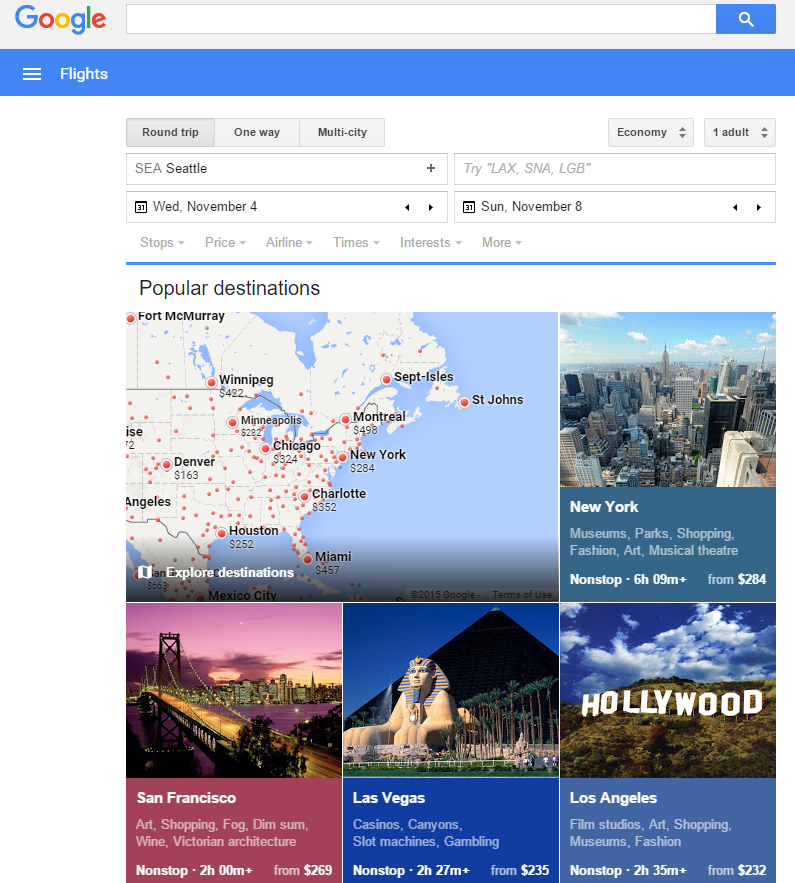Screen dimensions: 795x883
Task: Open Terms of Use on map
Action: point(522,595)
